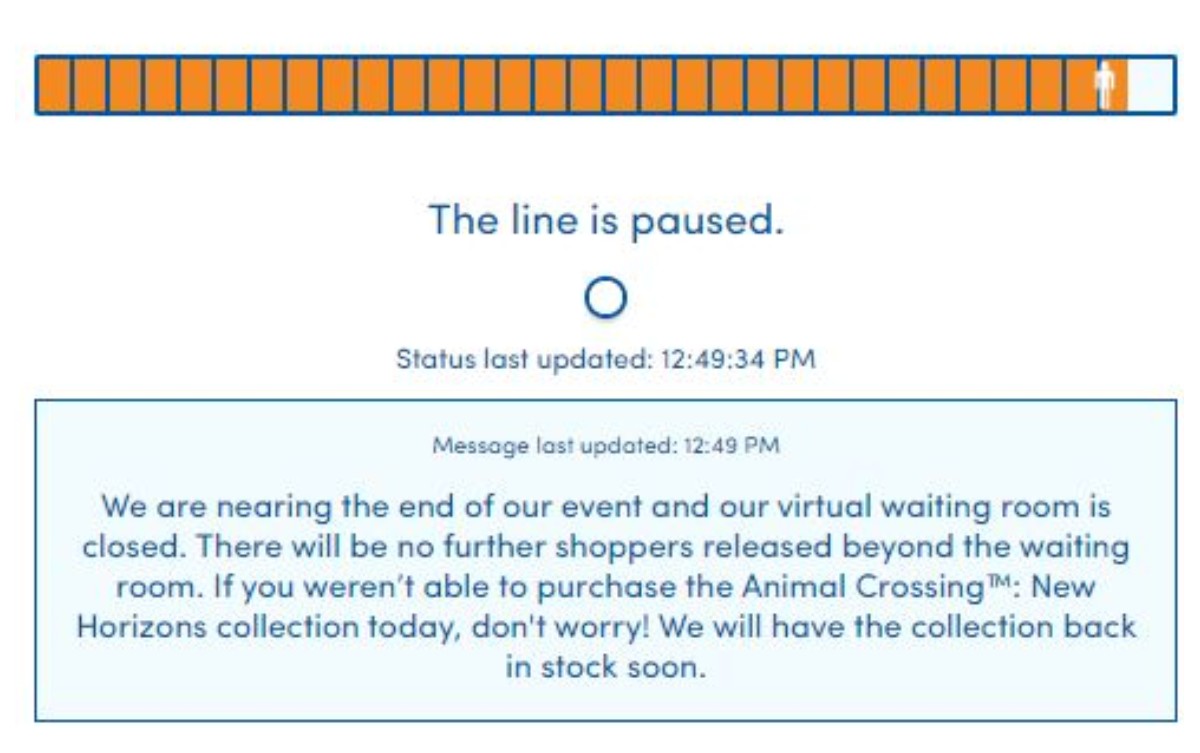Image resolution: width=1200 pixels, height=753 pixels.
Task: Click the empty white end of the progress bar
Action: (1150, 86)
